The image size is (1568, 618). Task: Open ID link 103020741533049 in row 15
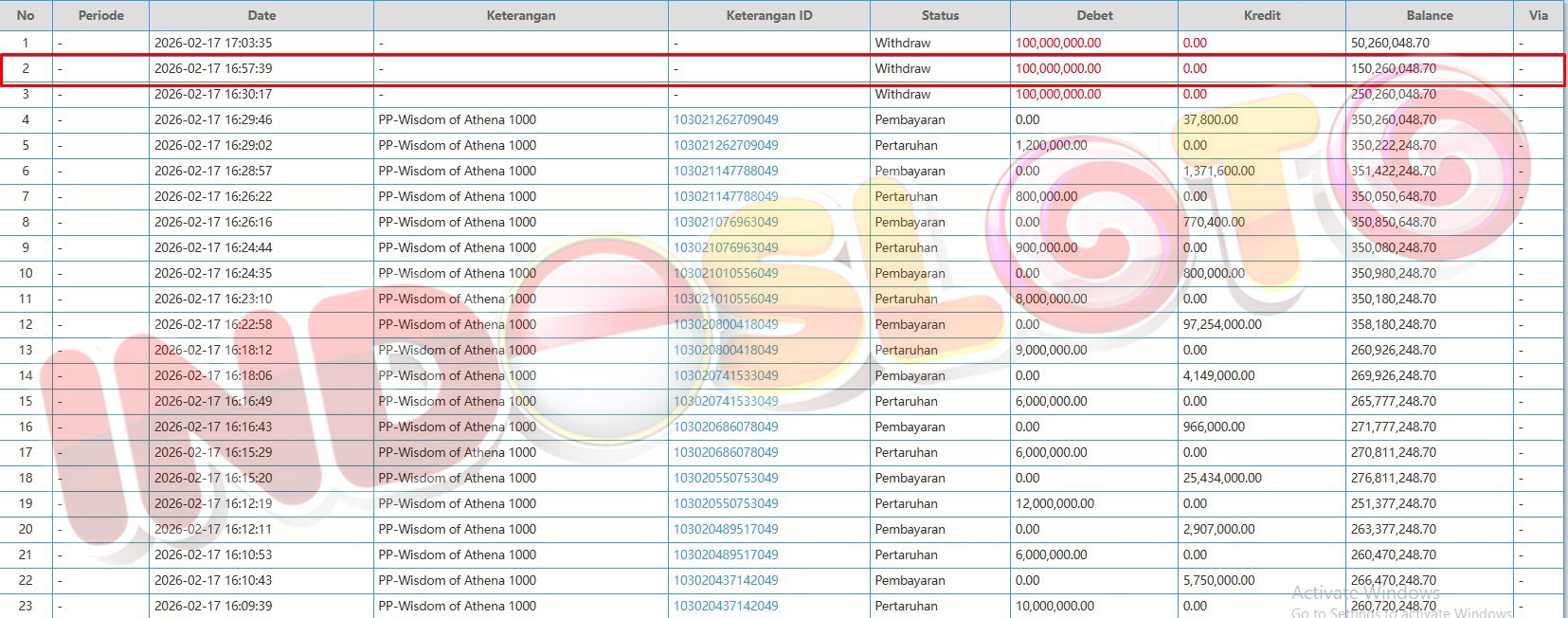click(x=726, y=401)
